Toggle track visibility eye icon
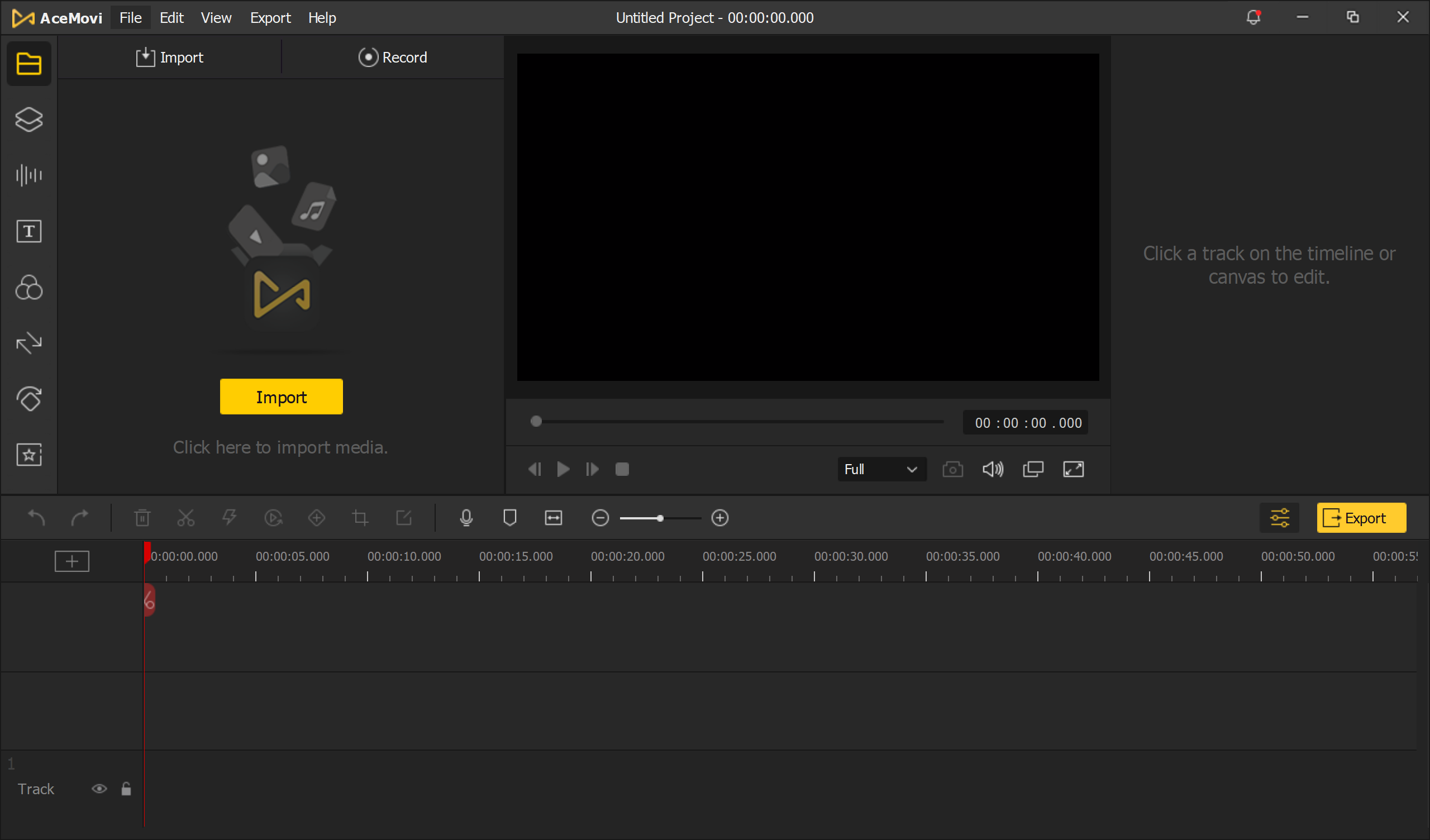 100,788
